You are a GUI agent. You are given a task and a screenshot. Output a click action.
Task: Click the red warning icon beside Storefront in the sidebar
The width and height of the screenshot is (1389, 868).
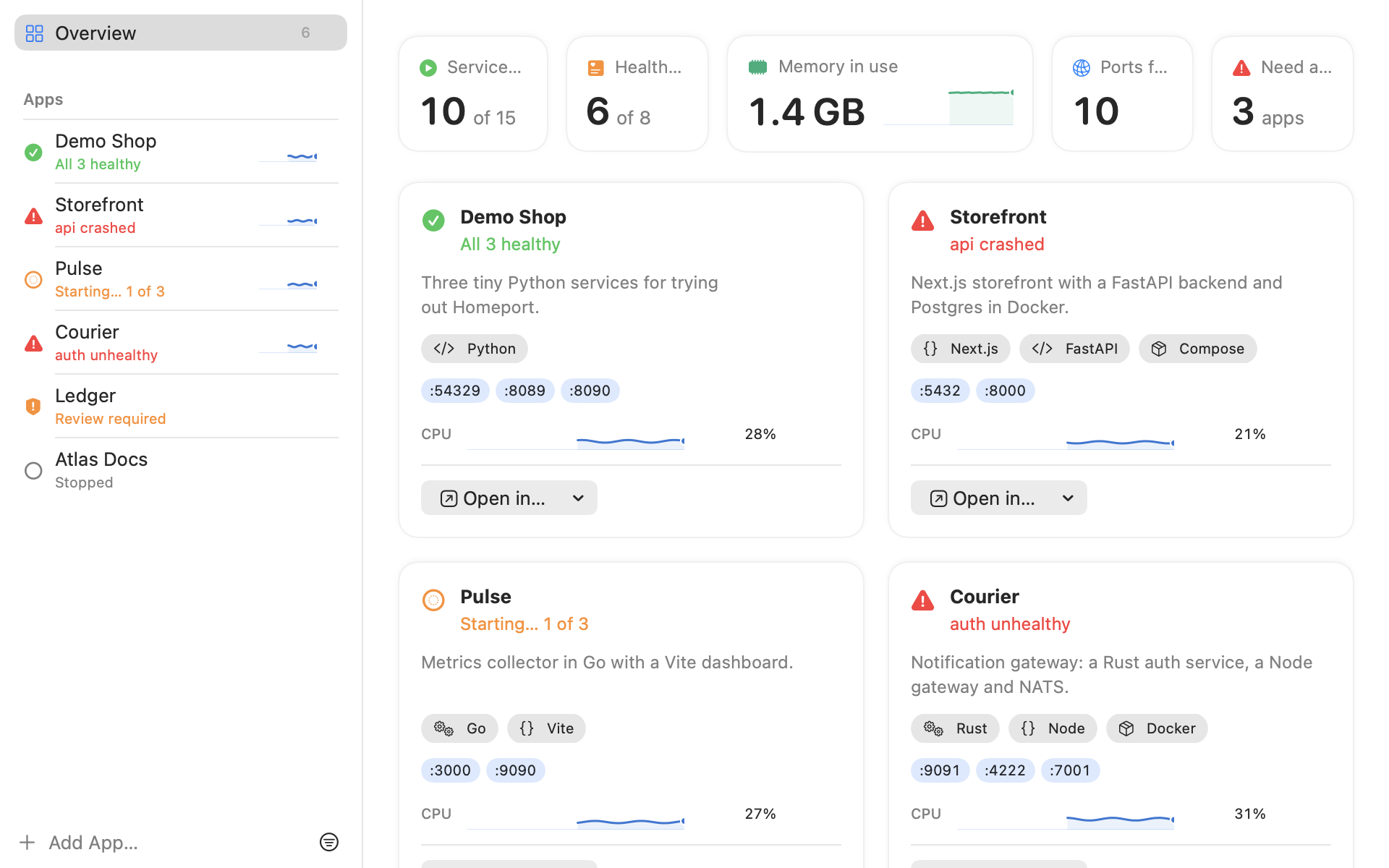pos(33,216)
